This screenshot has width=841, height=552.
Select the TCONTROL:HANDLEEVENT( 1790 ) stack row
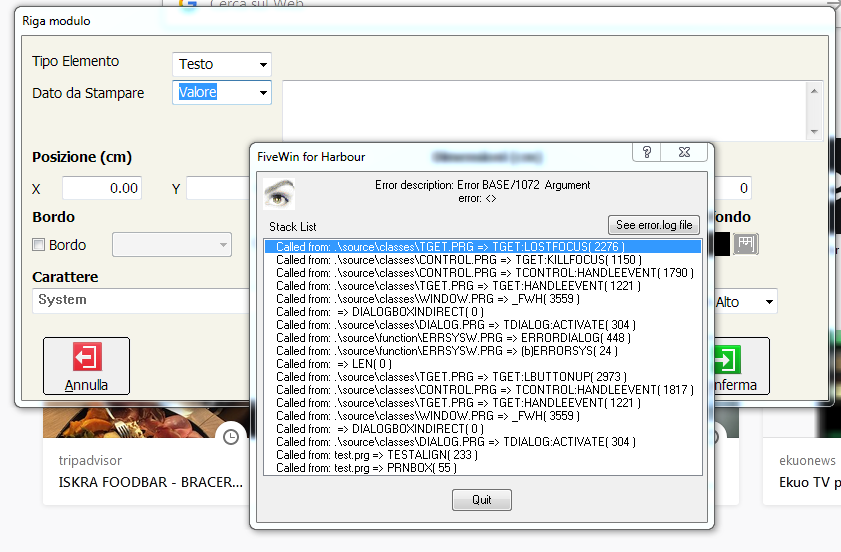[483, 273]
